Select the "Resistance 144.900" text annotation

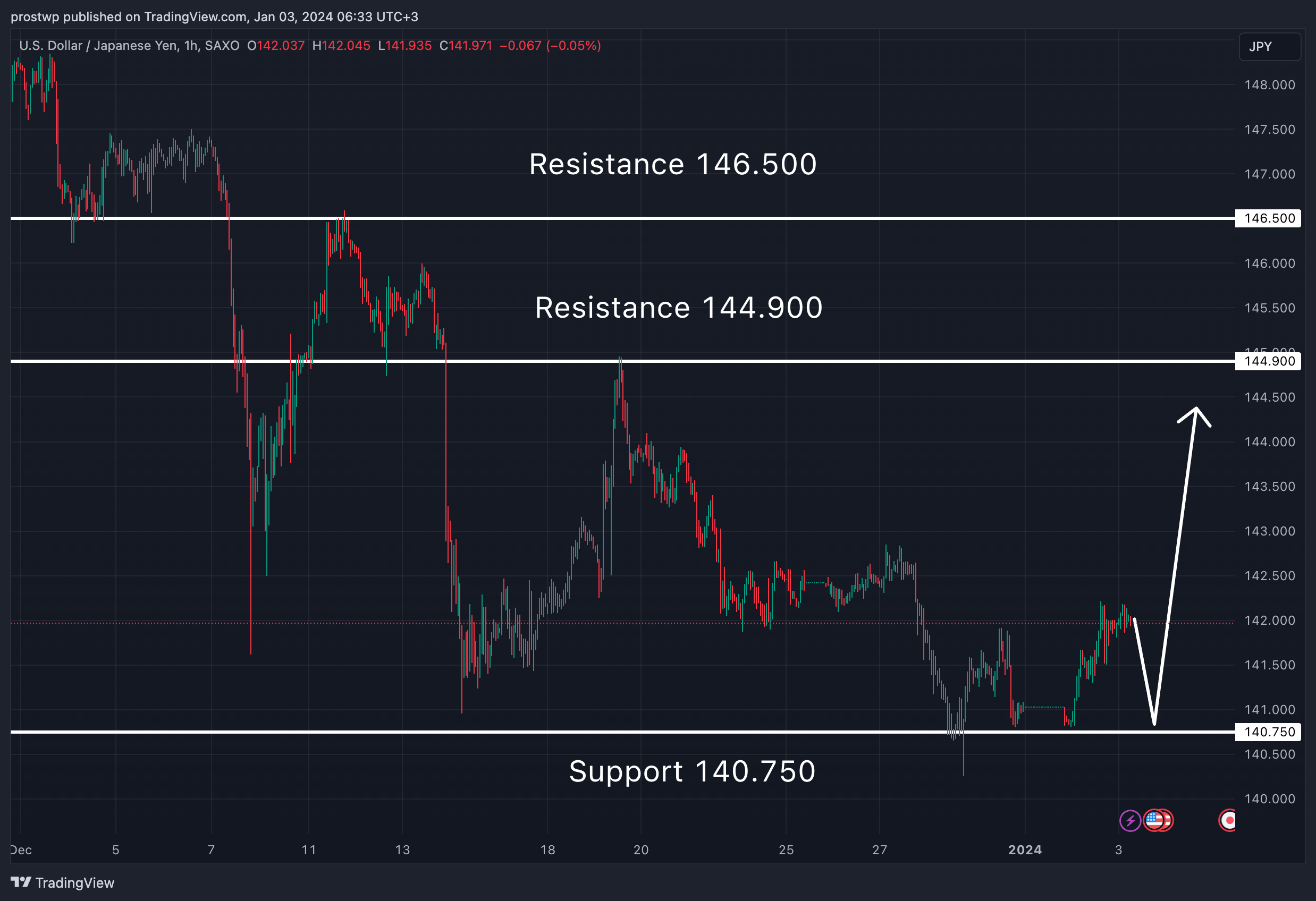pyautogui.click(x=678, y=308)
